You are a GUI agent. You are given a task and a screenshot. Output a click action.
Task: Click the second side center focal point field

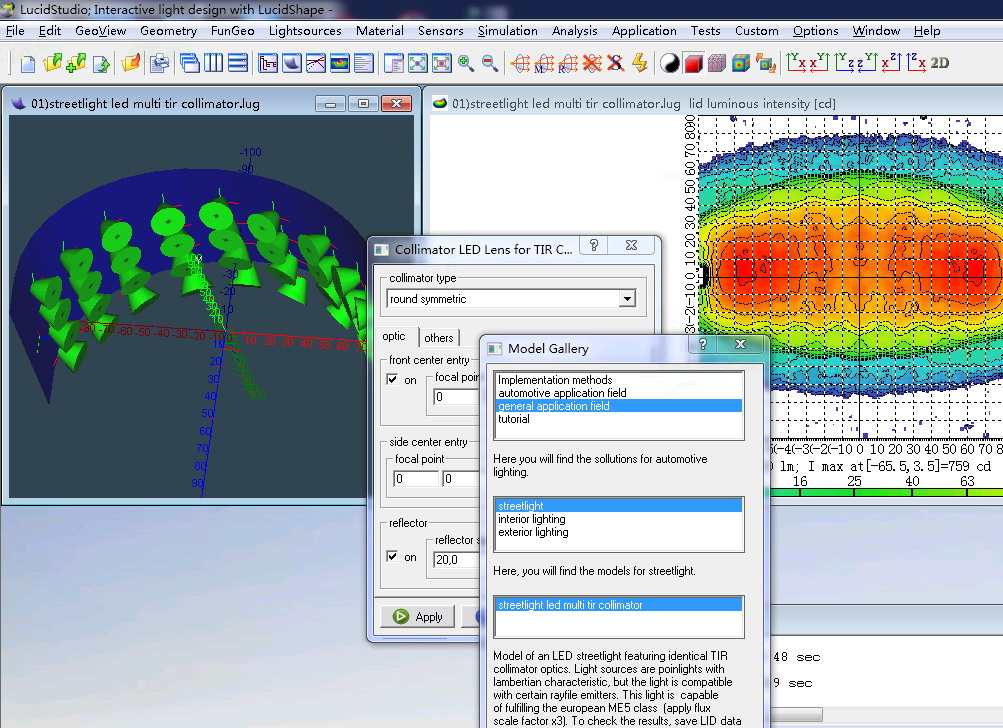[461, 479]
